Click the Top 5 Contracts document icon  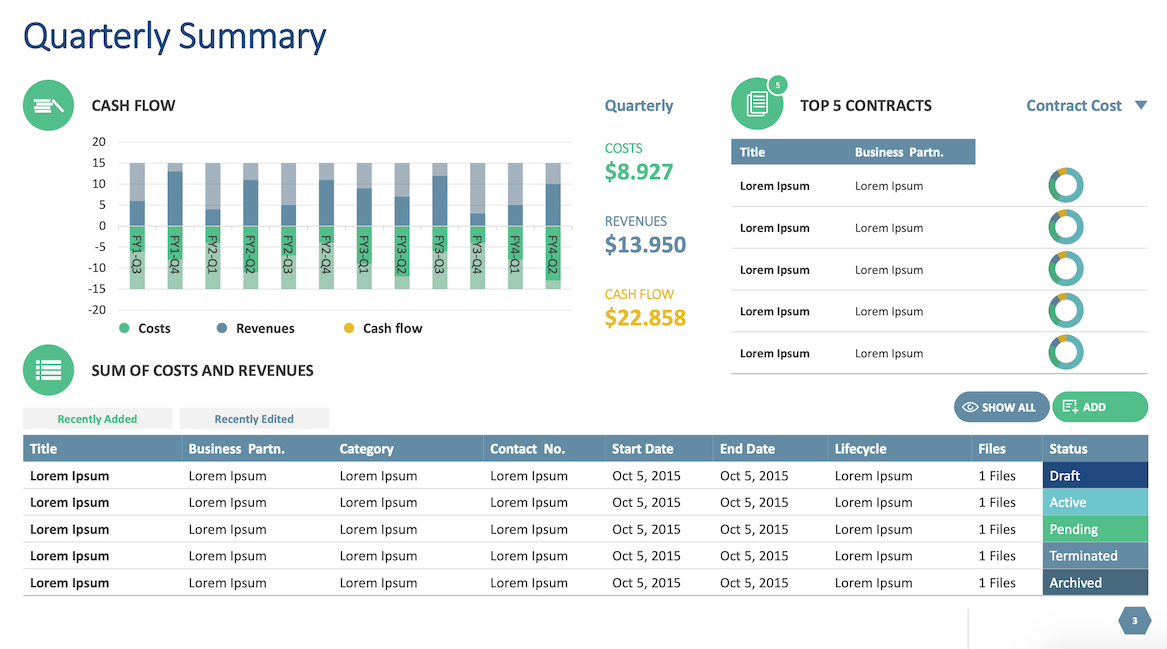757,104
